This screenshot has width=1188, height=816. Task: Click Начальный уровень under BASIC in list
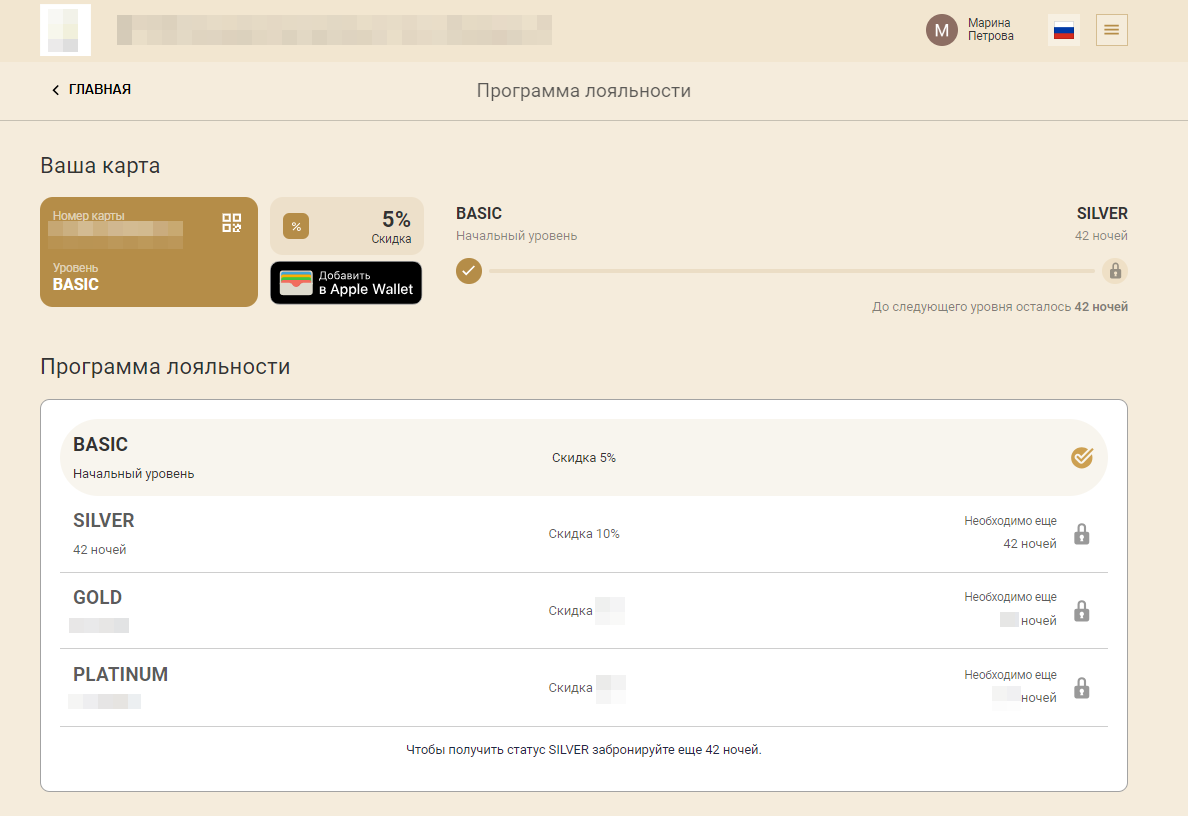click(x=133, y=474)
